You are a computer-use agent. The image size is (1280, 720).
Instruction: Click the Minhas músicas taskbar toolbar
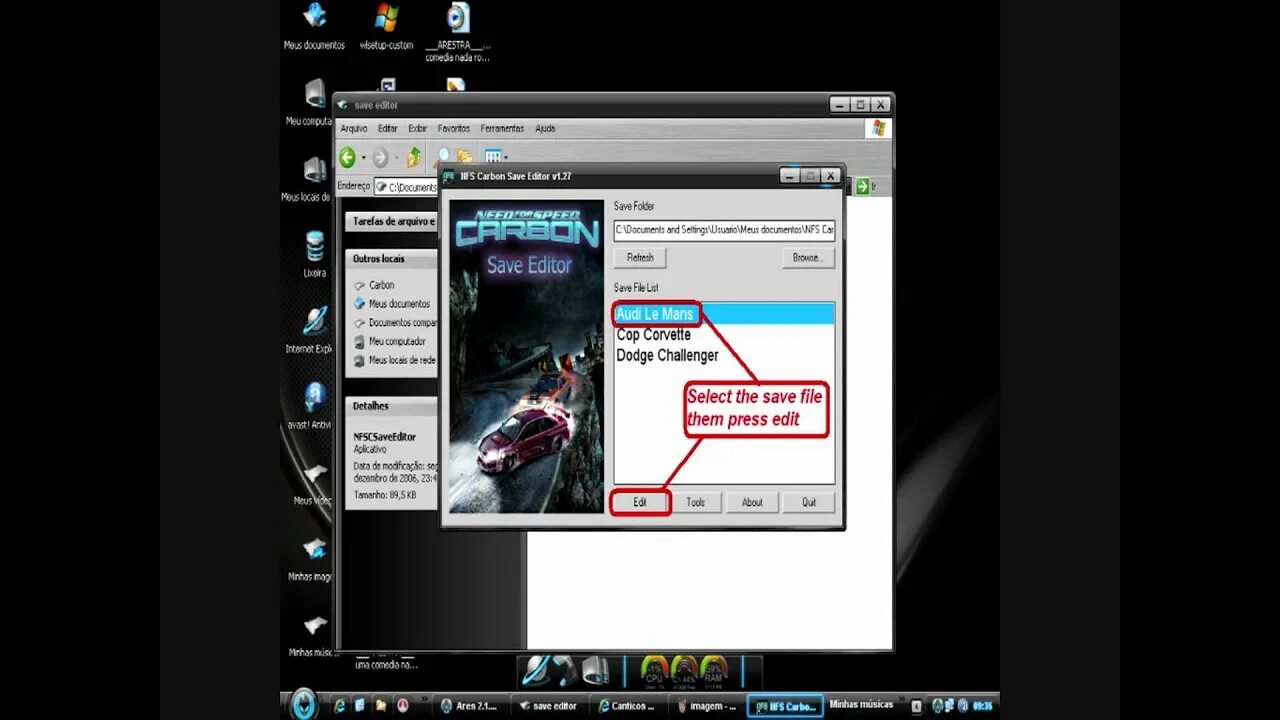(x=861, y=705)
